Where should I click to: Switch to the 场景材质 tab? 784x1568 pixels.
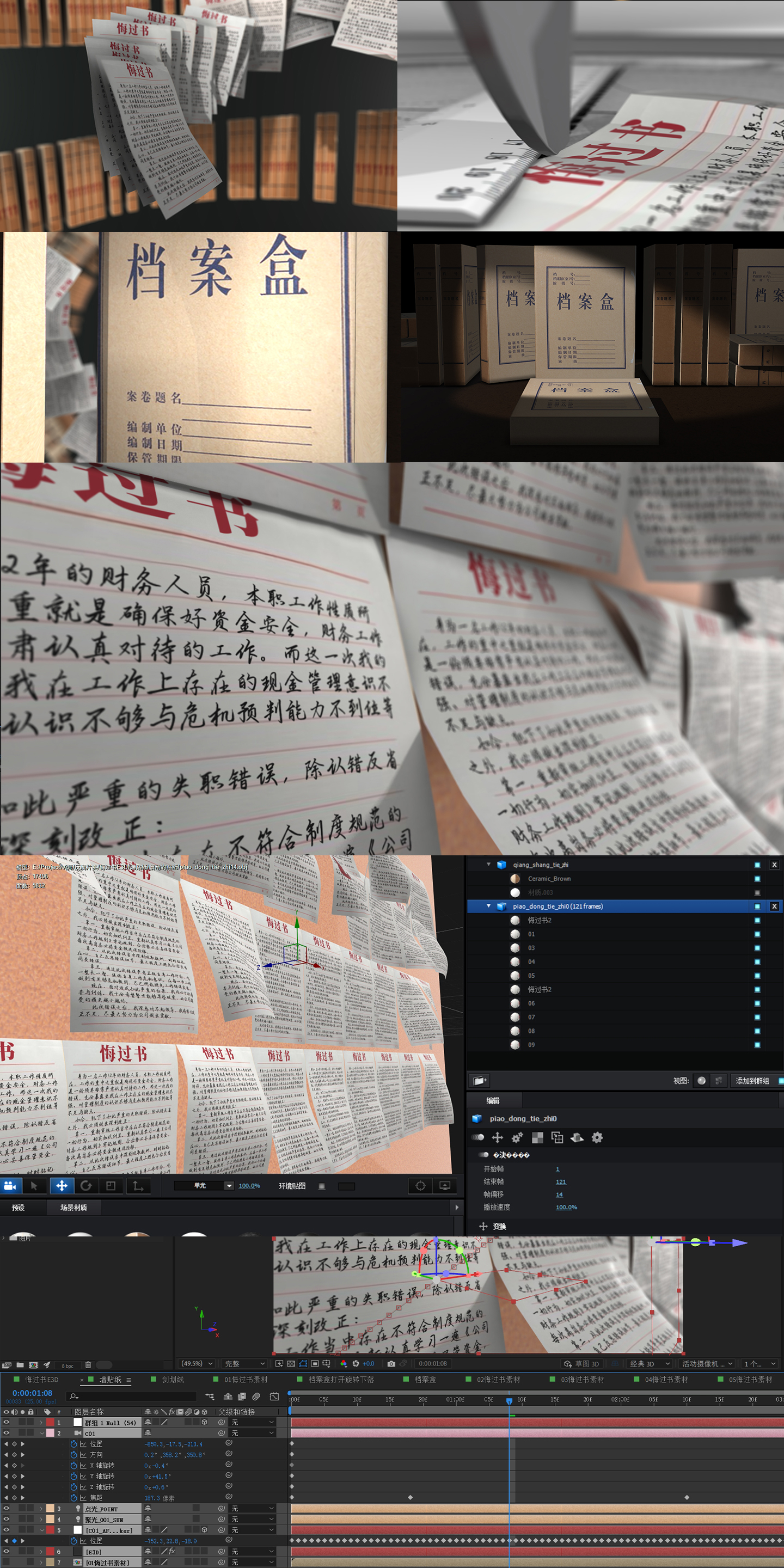(x=73, y=1207)
